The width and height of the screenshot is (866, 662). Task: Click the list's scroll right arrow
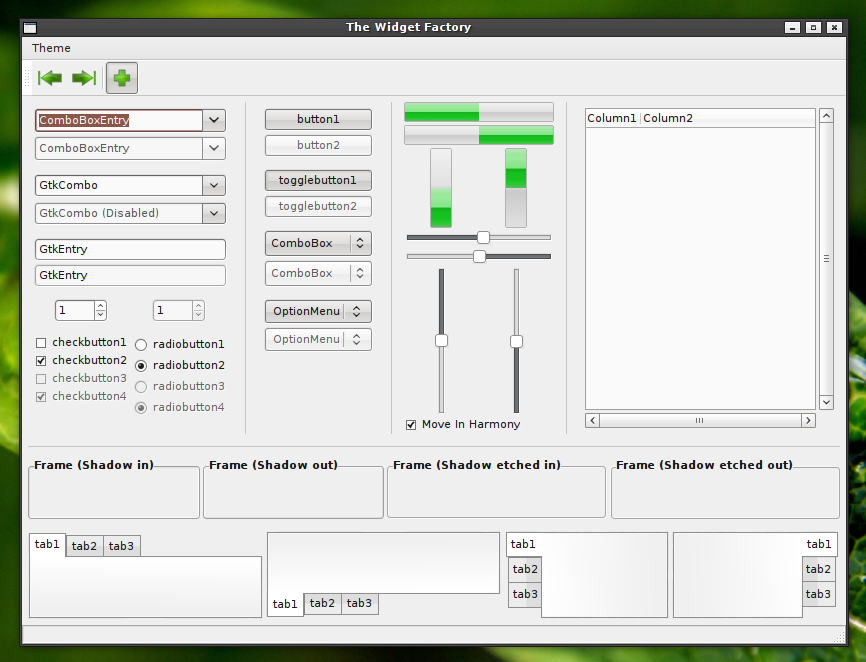click(x=809, y=421)
